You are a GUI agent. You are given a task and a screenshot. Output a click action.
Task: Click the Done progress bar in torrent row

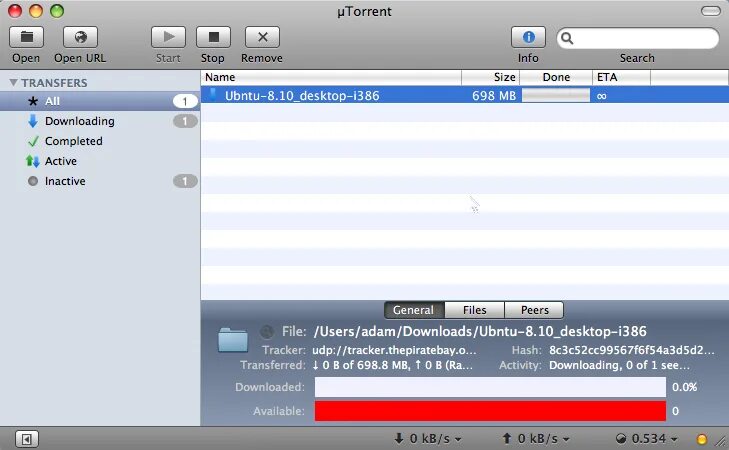coord(556,95)
